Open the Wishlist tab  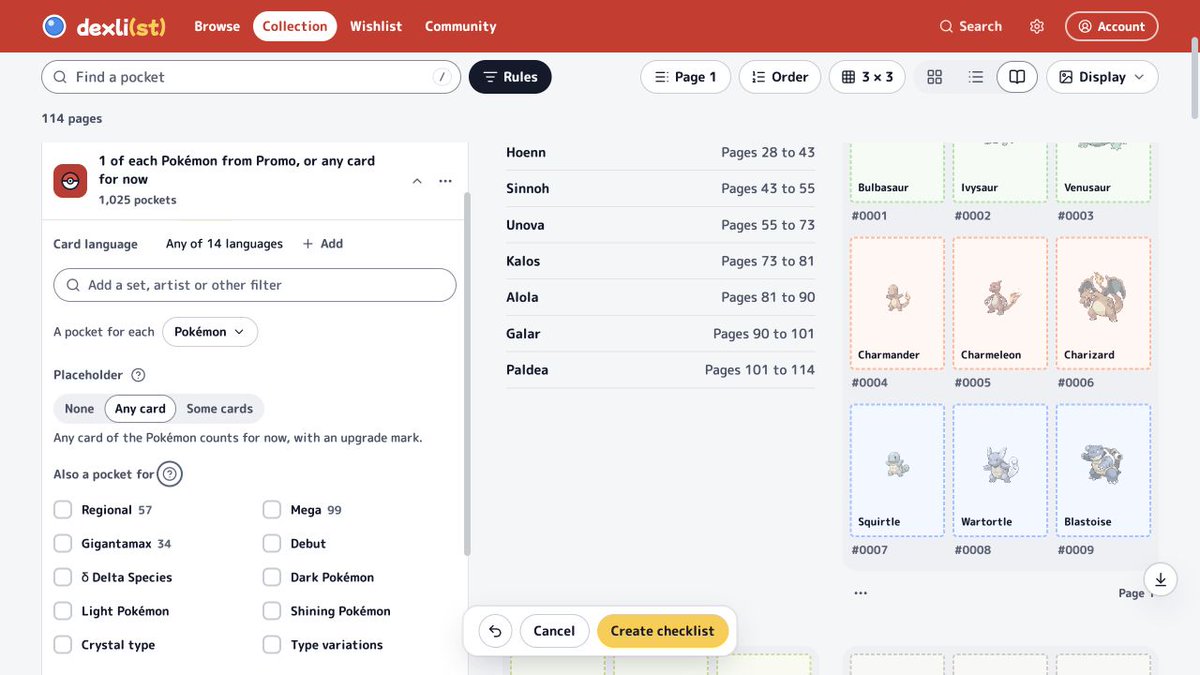[x=376, y=26]
